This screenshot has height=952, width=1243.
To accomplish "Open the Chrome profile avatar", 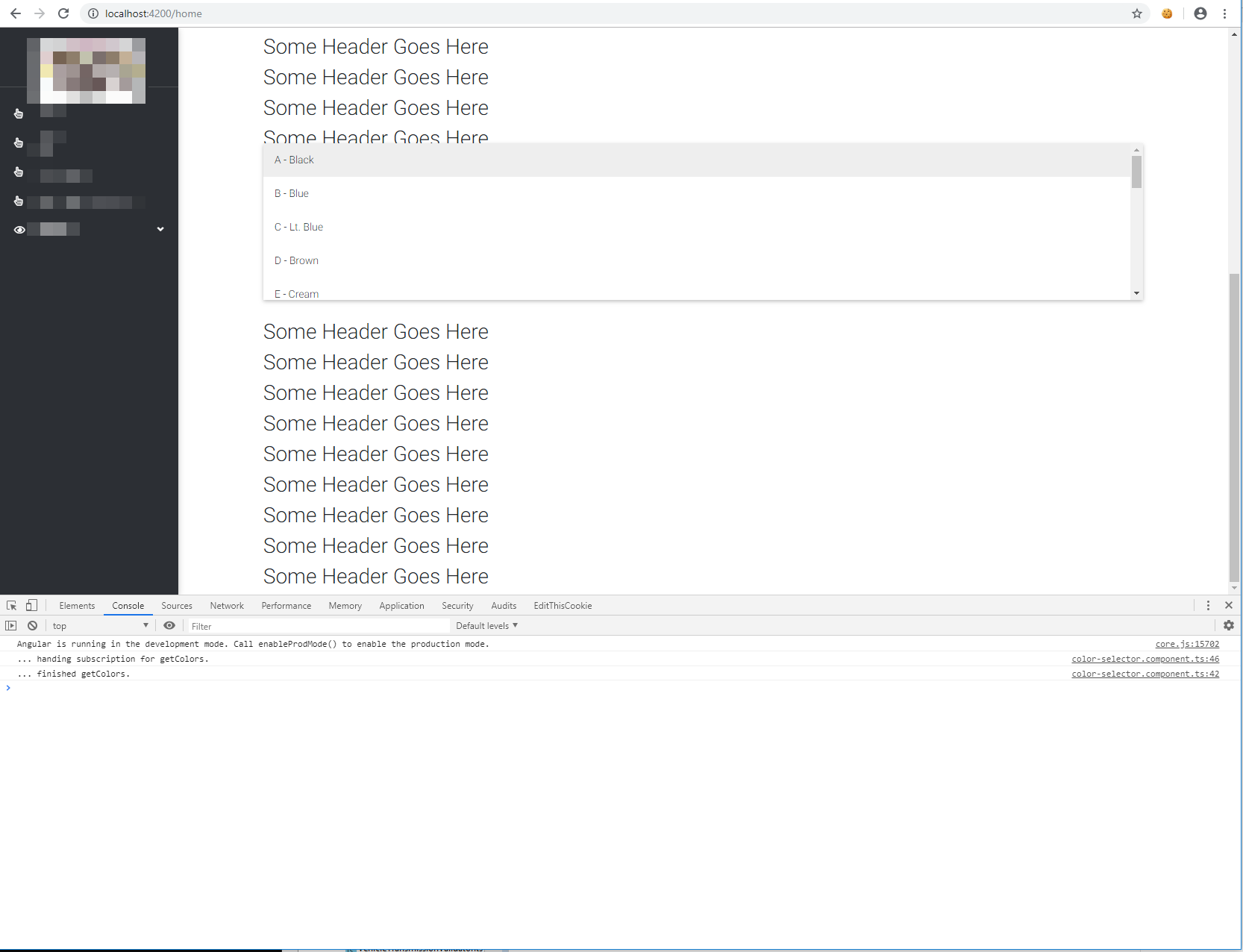I will click(x=1200, y=13).
